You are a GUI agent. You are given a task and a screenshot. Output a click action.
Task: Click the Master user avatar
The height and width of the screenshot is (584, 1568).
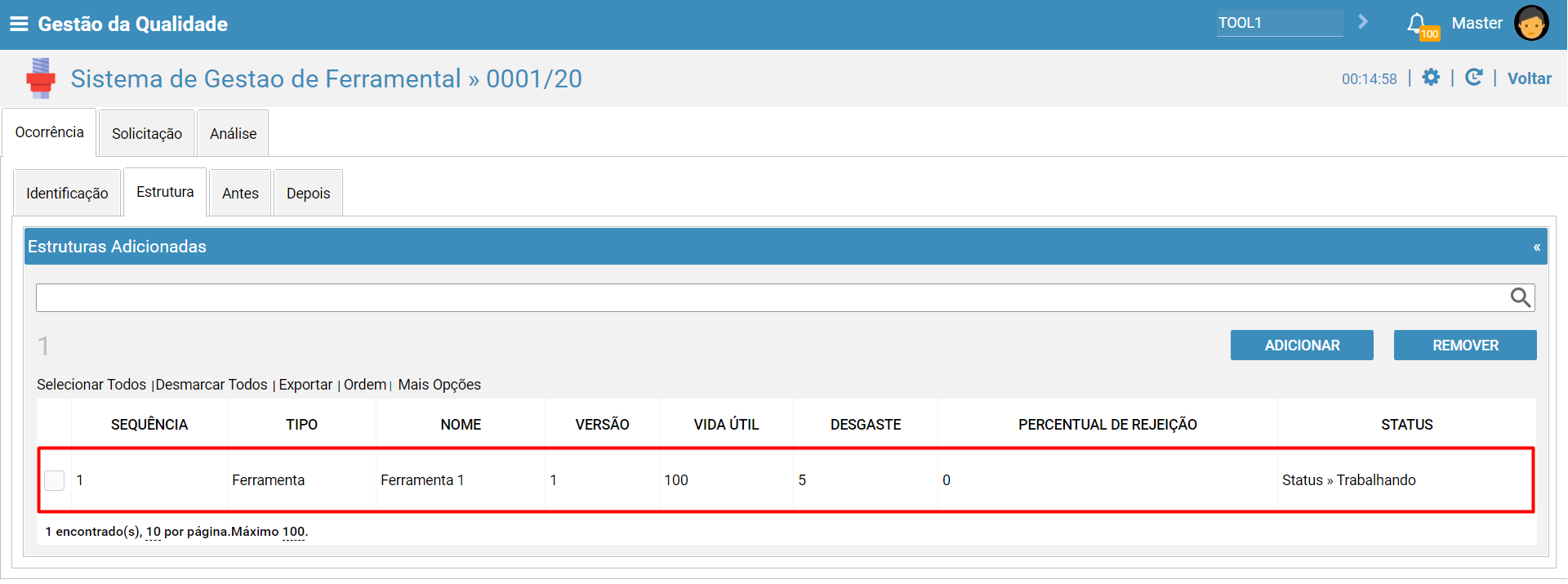(x=1531, y=24)
